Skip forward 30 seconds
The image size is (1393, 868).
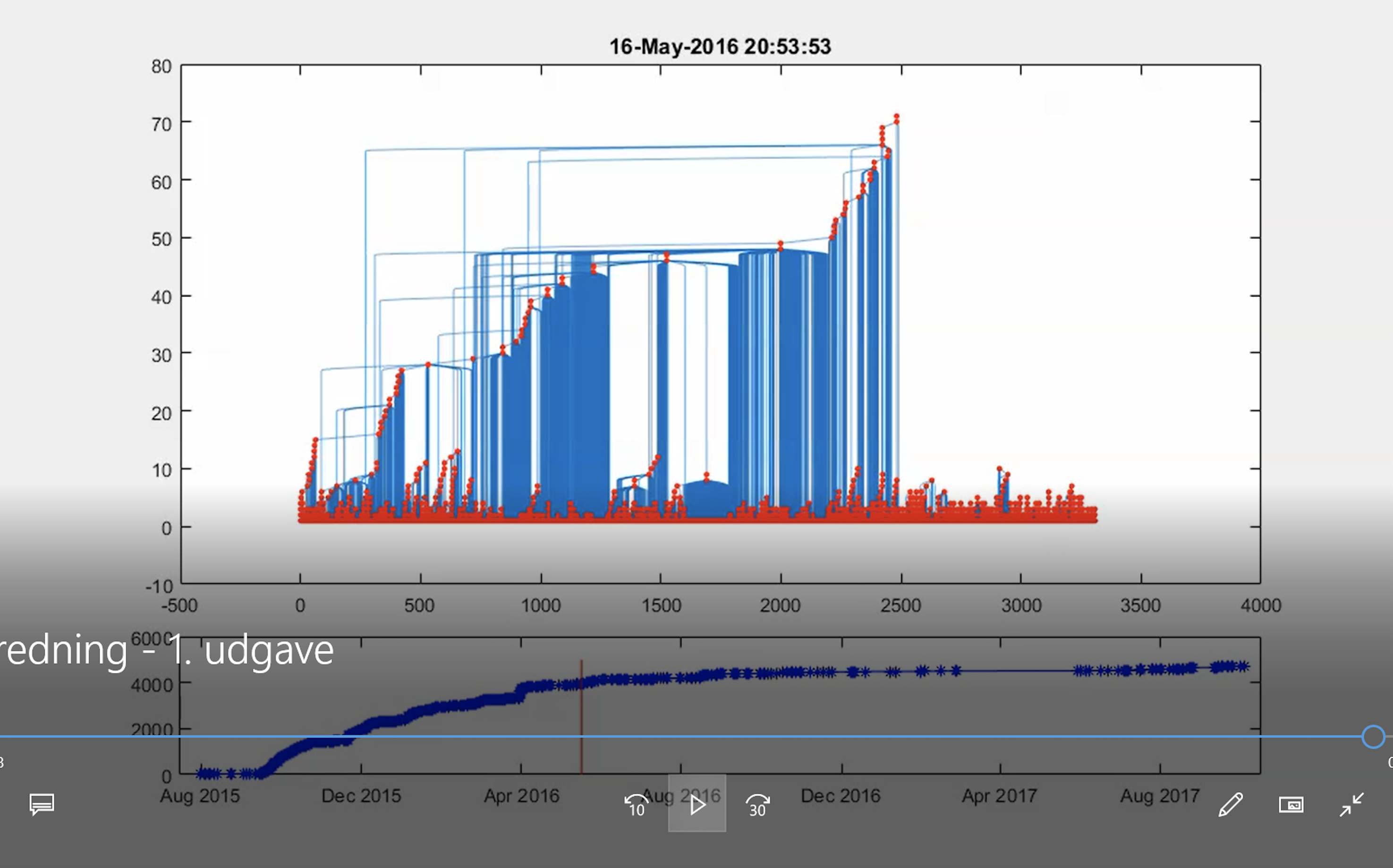757,804
